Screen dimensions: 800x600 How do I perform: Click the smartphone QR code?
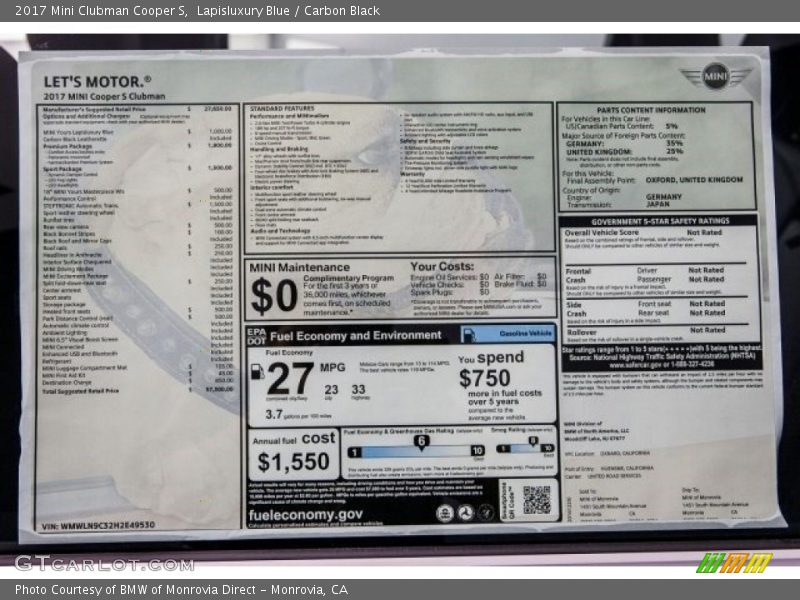(537, 499)
